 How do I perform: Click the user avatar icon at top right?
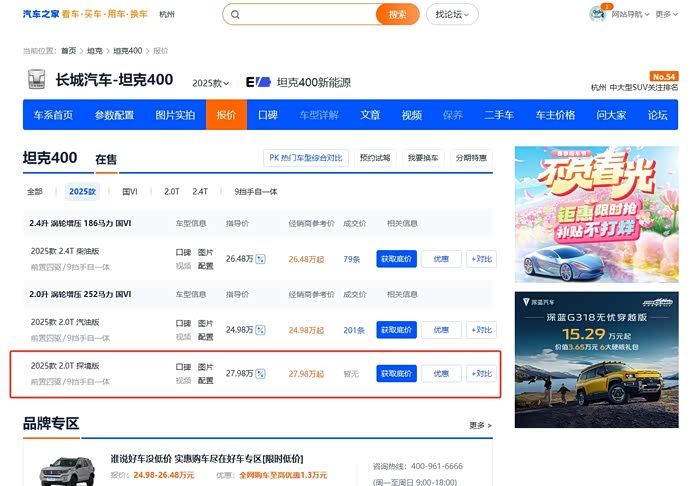coord(597,14)
